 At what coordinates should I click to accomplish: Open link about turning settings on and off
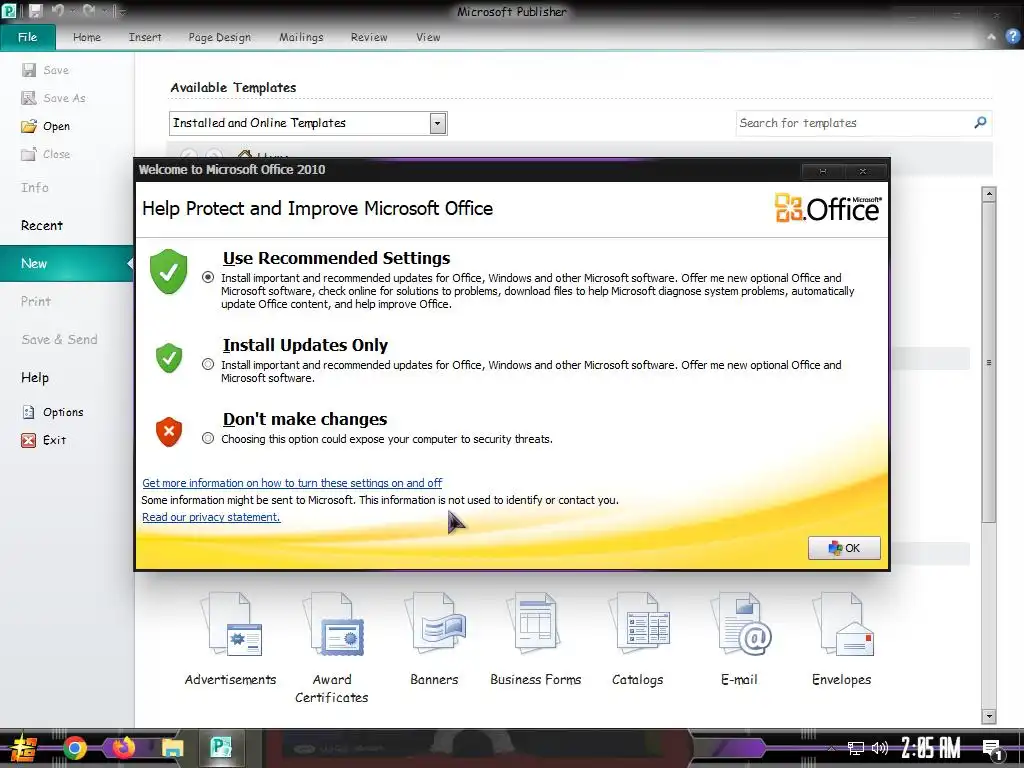[x=292, y=483]
